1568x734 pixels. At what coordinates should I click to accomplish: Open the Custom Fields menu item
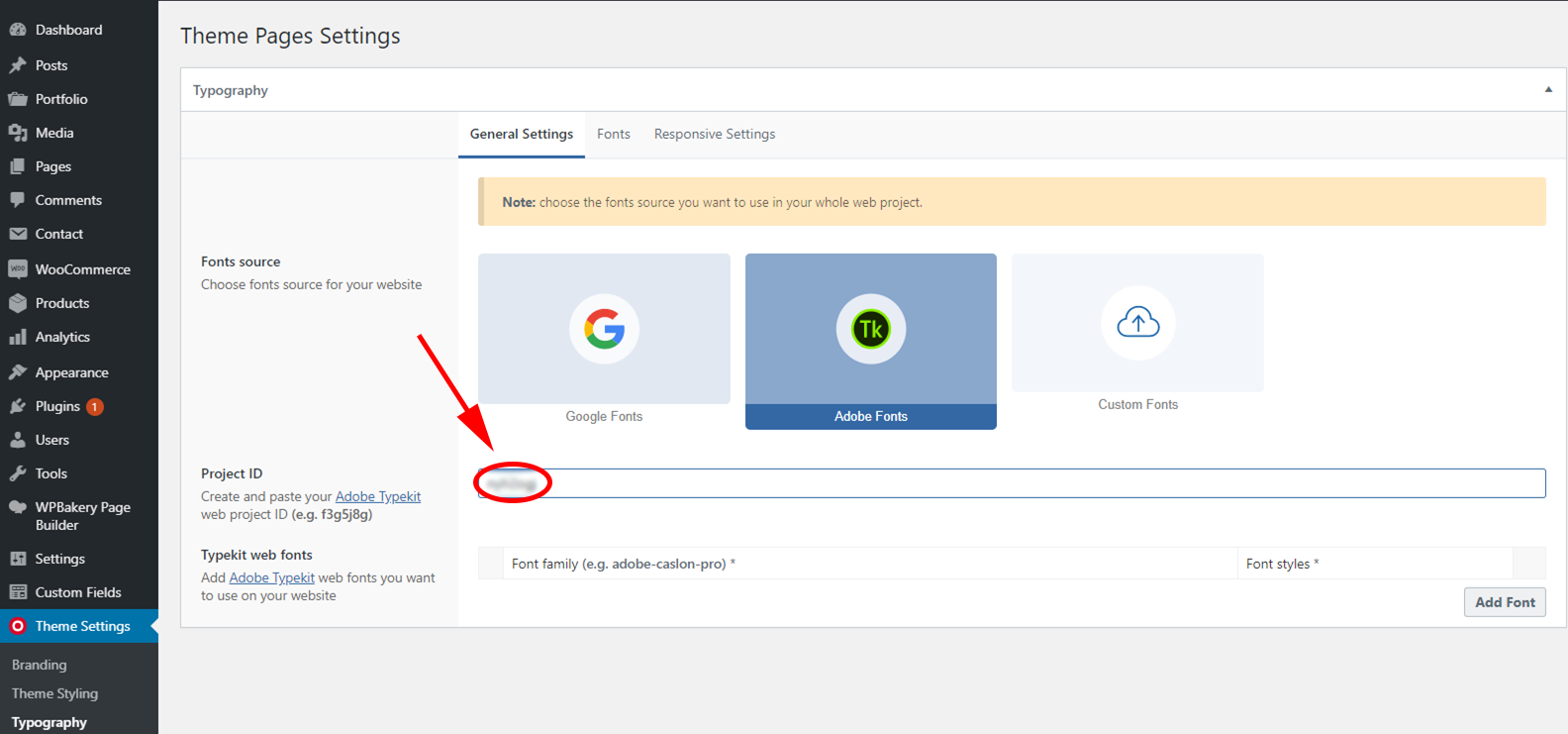[x=79, y=592]
